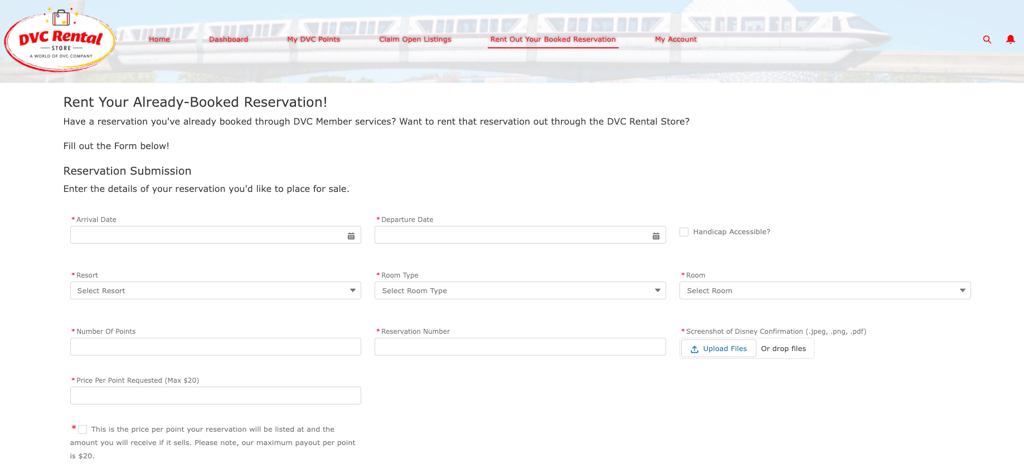Image resolution: width=1024 pixels, height=469 pixels.
Task: Go to the Home menu item
Action: click(159, 40)
